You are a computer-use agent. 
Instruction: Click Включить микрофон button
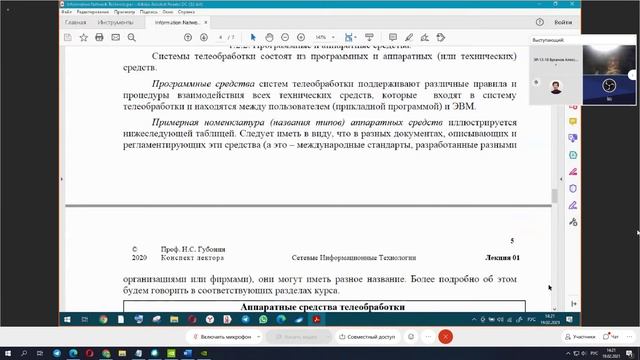(x=222, y=337)
